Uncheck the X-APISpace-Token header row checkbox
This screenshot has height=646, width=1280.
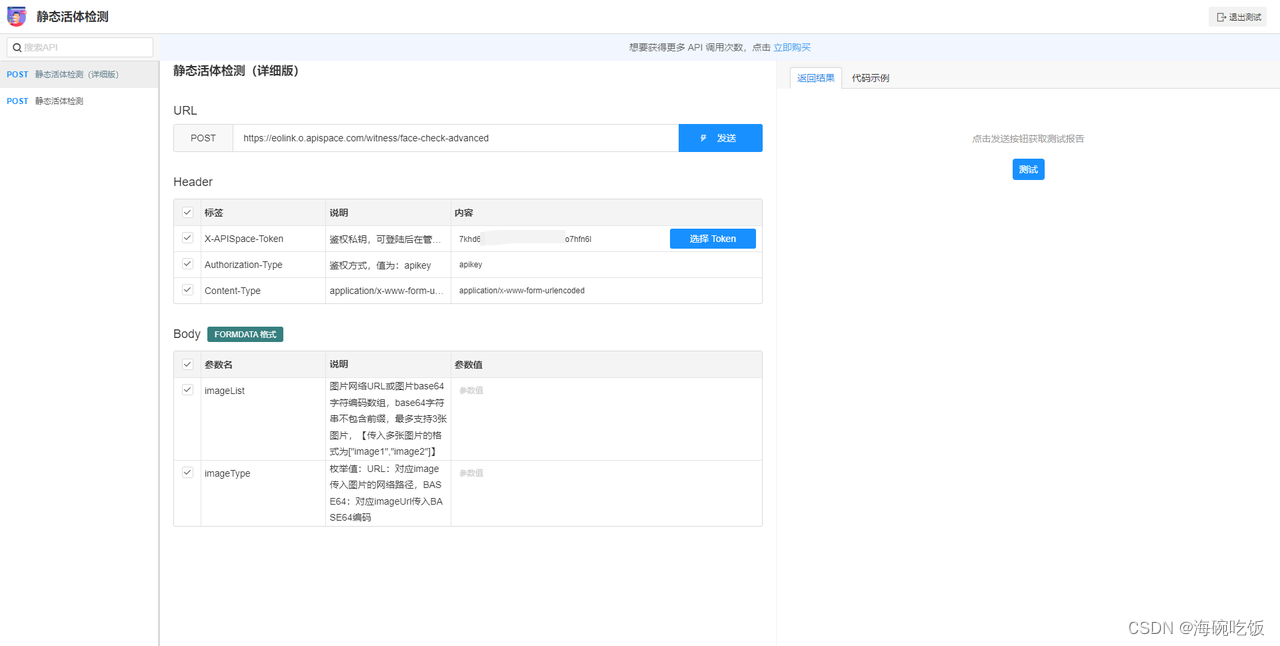point(187,238)
